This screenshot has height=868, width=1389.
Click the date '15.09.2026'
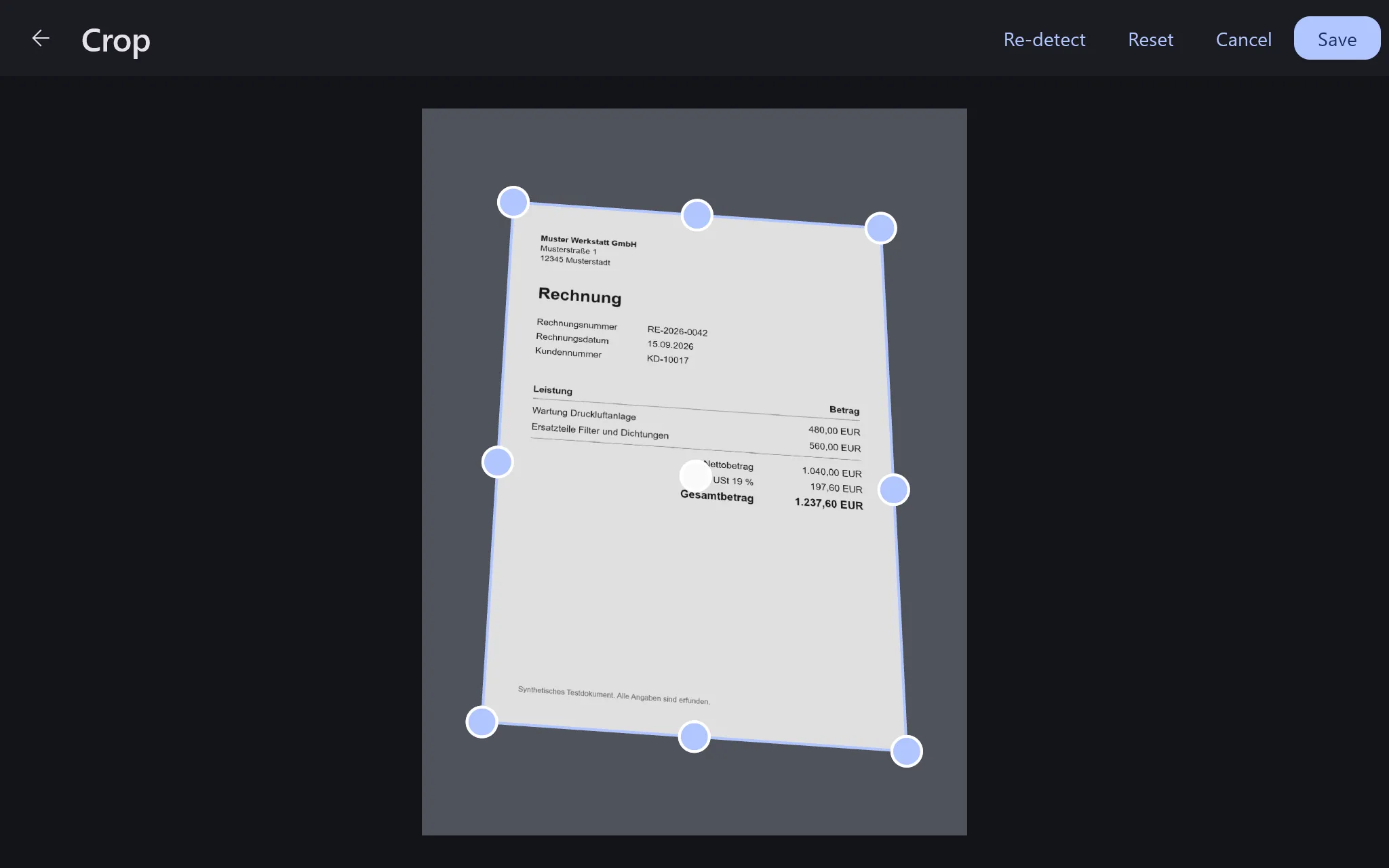point(670,345)
